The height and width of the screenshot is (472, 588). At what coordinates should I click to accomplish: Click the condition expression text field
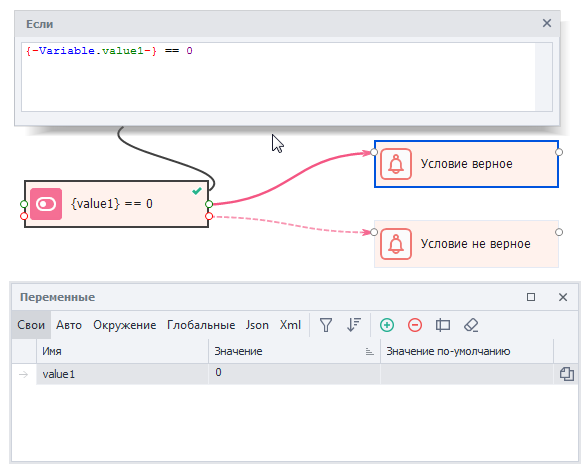tap(278, 77)
